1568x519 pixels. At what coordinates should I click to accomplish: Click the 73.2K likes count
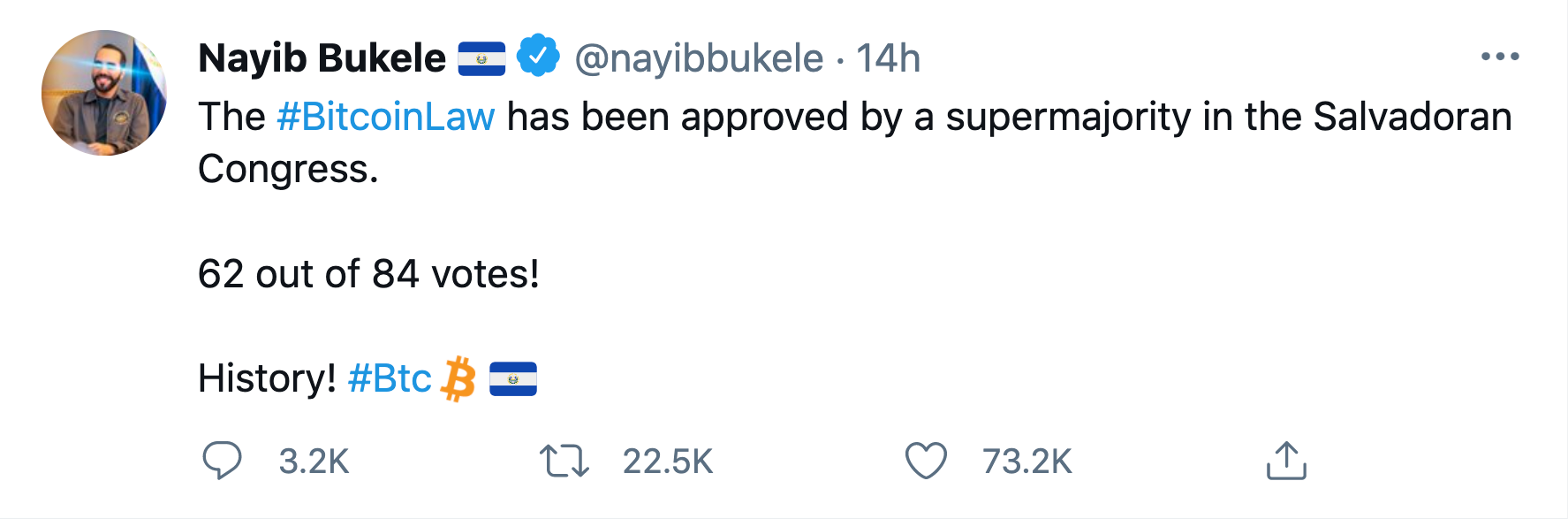[1026, 462]
